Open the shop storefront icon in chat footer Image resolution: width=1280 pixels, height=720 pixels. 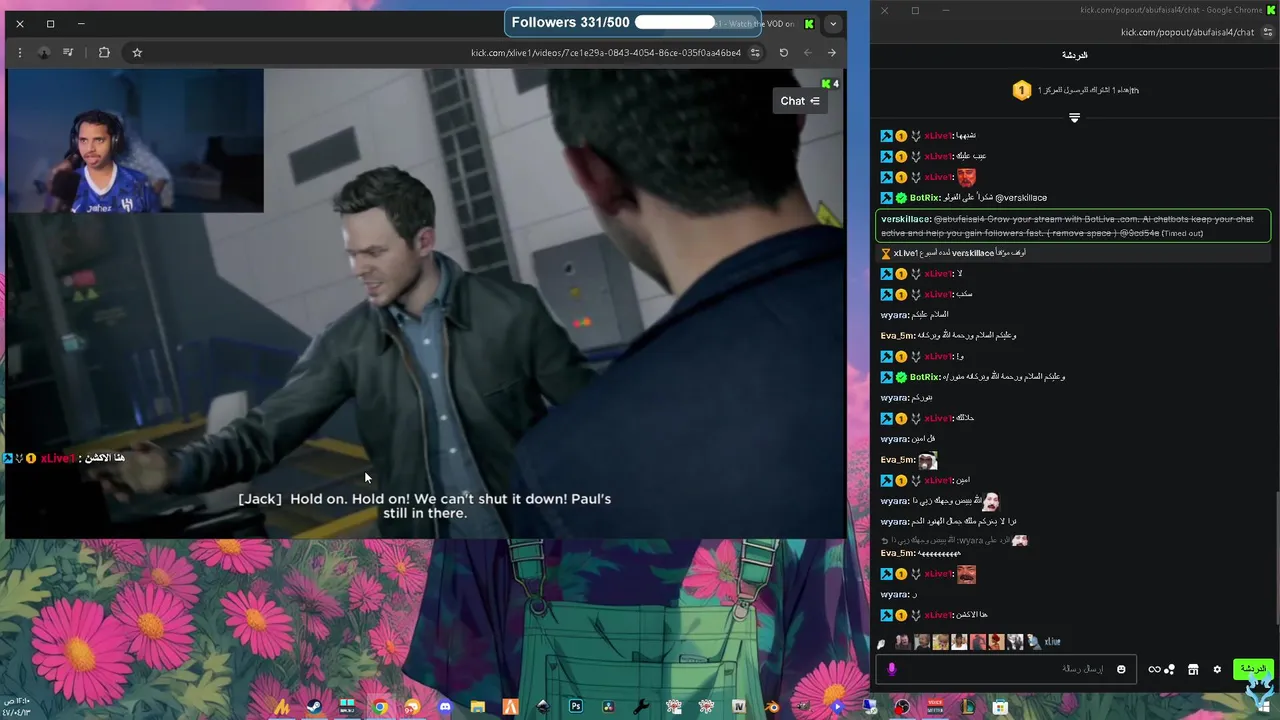(x=1193, y=669)
